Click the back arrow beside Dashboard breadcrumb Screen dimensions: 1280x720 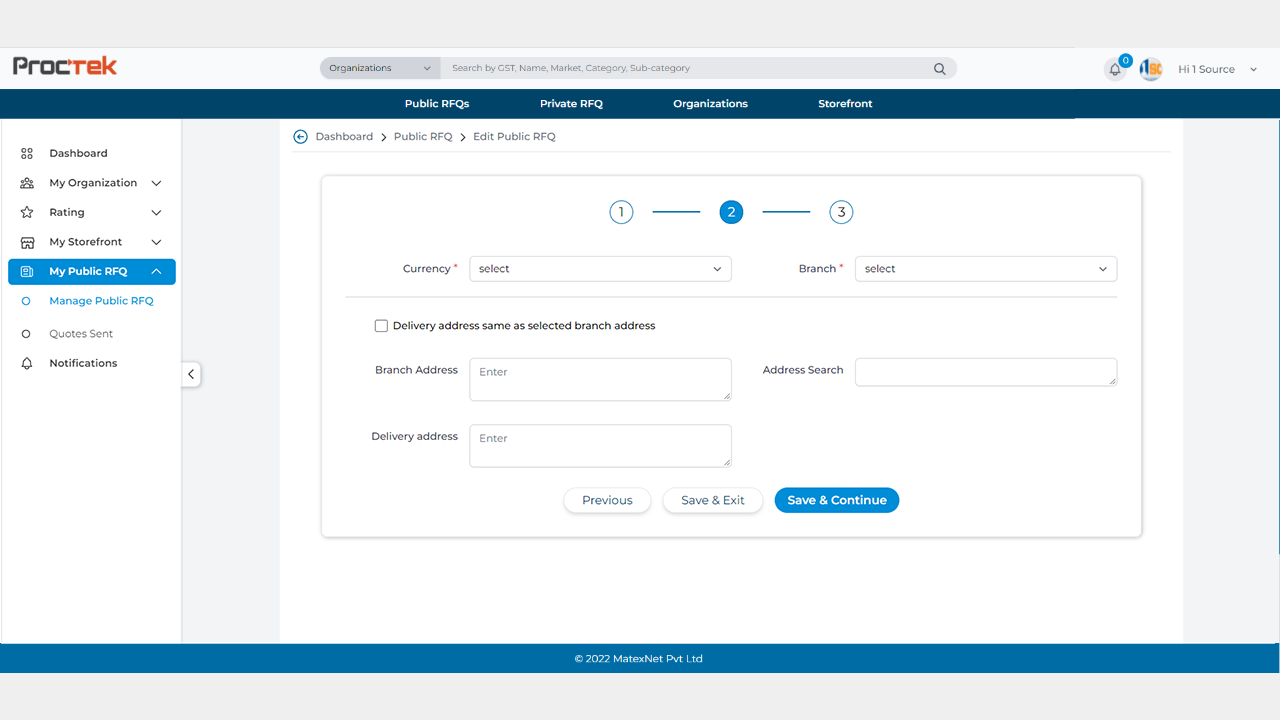[300, 137]
